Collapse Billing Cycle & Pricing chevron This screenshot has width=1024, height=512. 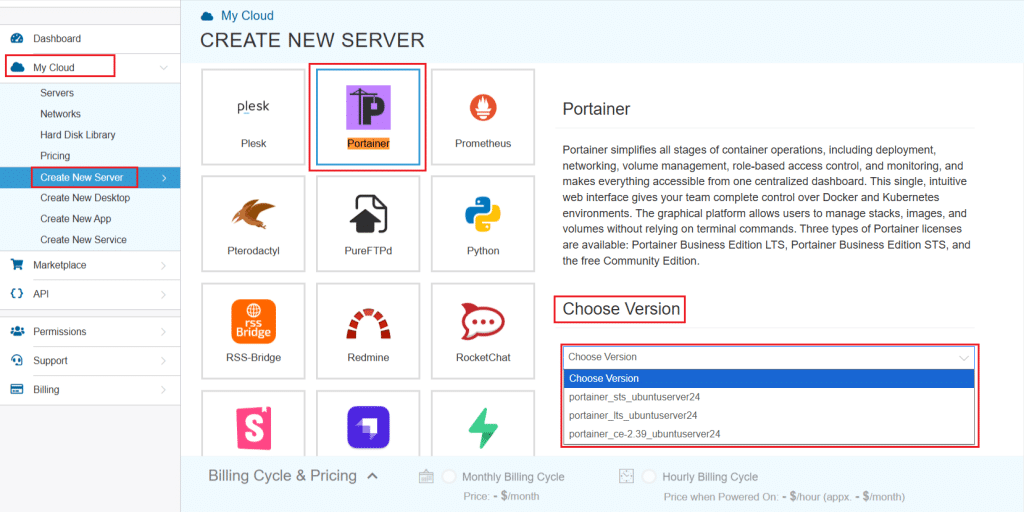coord(372,476)
